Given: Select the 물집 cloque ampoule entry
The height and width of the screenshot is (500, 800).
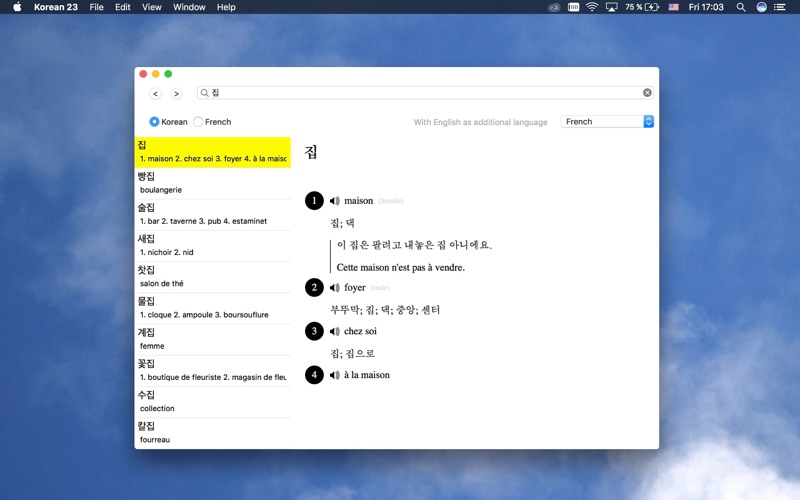Looking at the screenshot, I should 213,308.
